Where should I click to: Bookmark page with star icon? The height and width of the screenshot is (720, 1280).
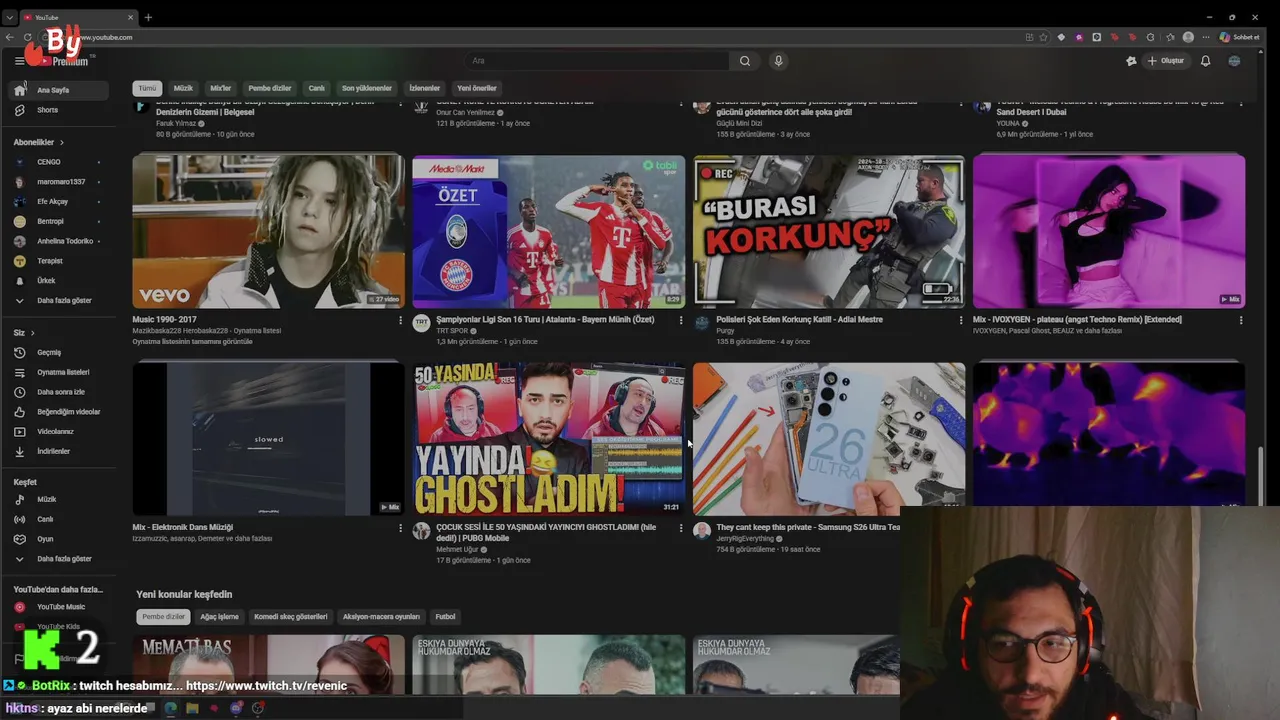tap(1043, 37)
